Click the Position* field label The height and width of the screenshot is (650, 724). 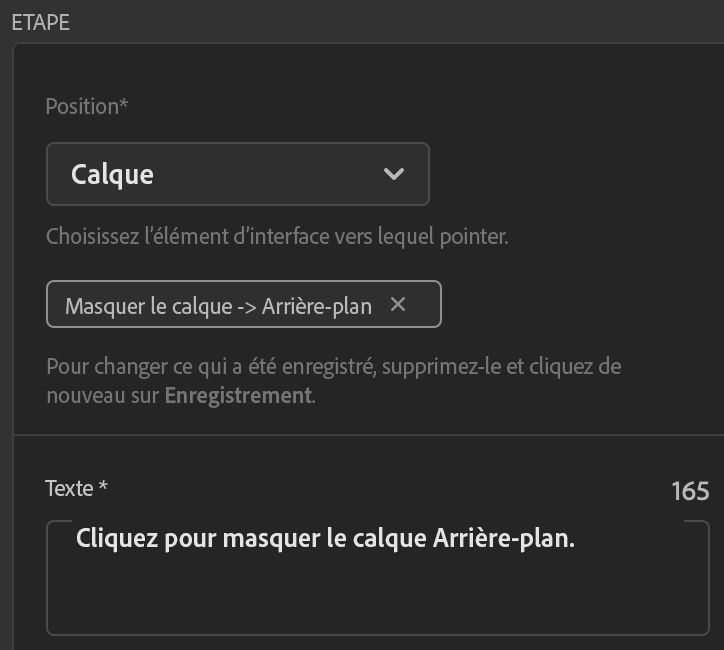pos(87,106)
